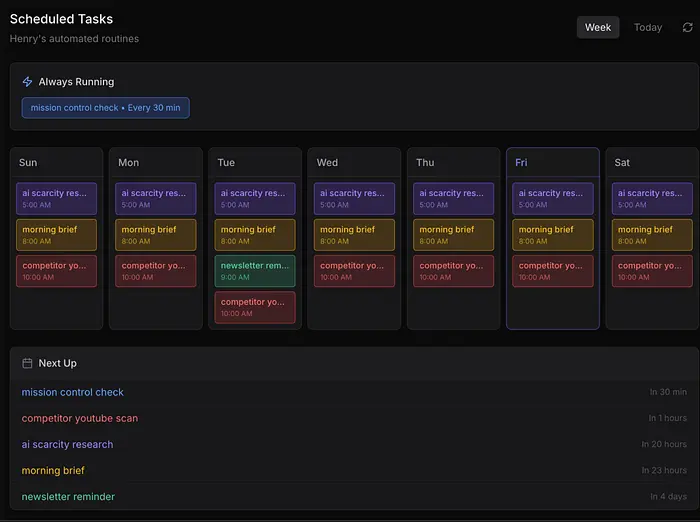Select Wednesday's morning brief task
The image size is (700, 522).
pyautogui.click(x=354, y=235)
